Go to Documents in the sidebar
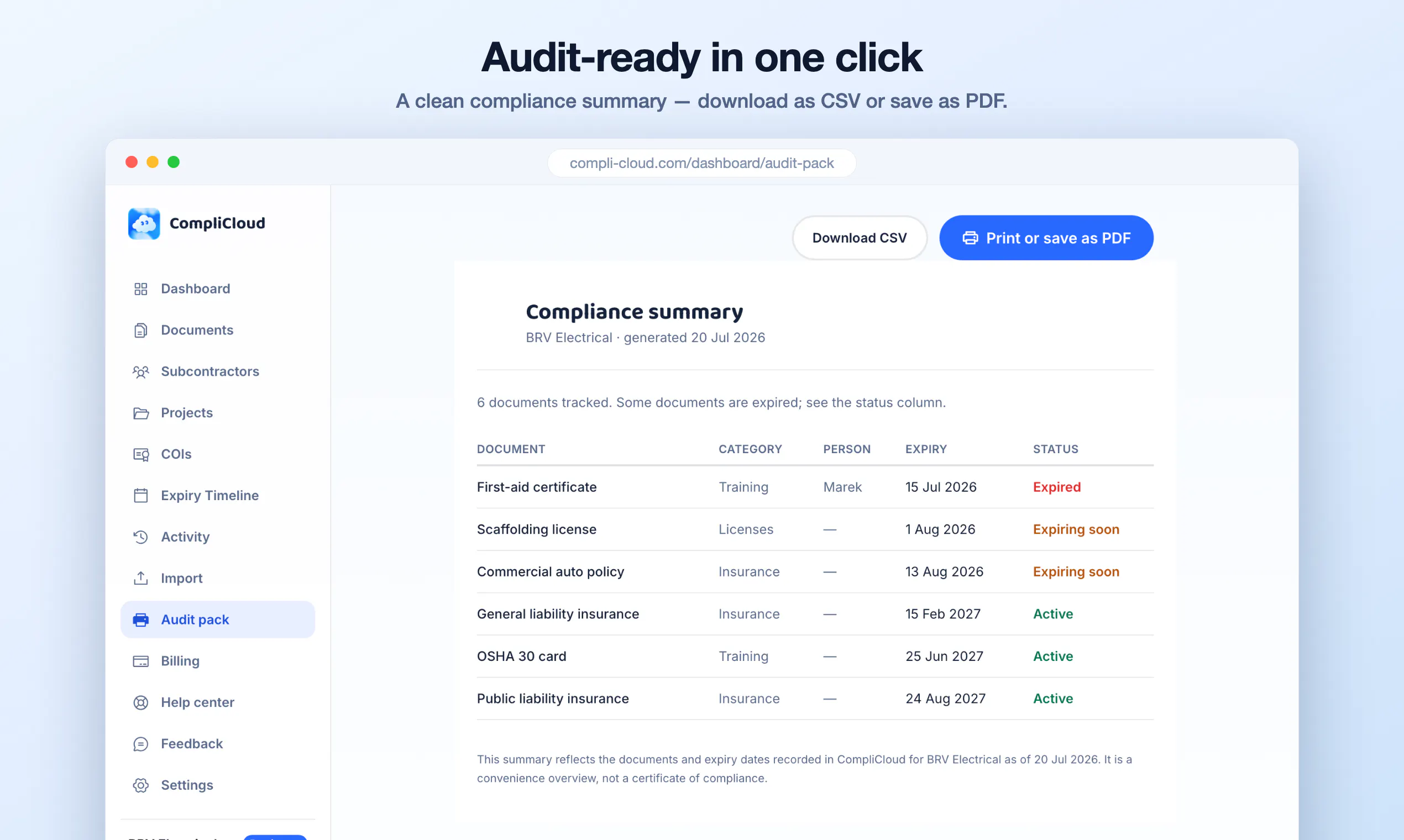This screenshot has width=1404, height=840. point(217,330)
